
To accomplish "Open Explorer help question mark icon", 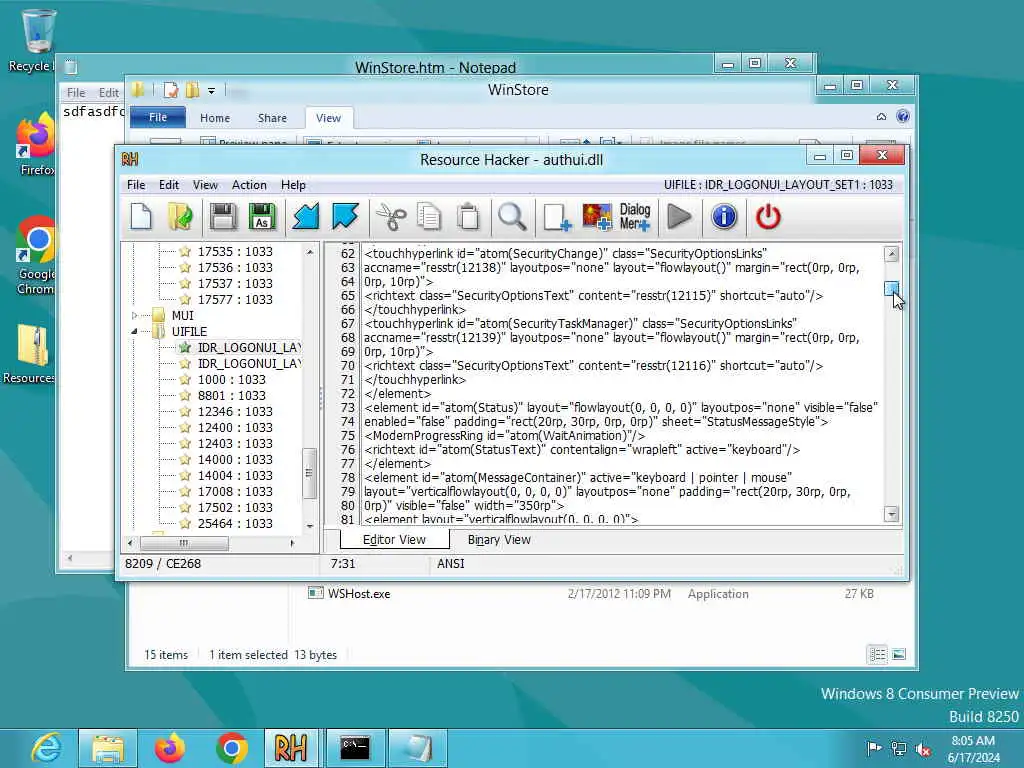I will pos(903,117).
